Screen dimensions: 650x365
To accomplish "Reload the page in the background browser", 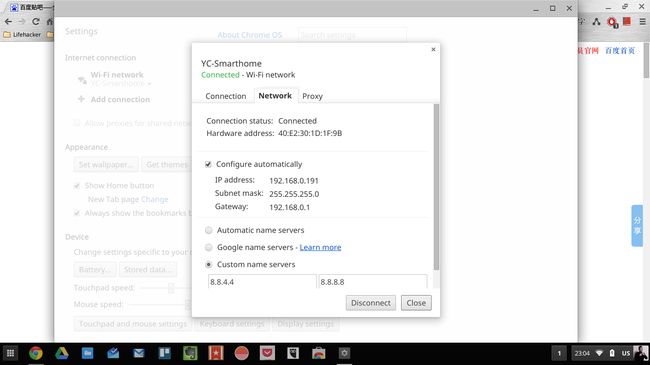I will pos(36,22).
